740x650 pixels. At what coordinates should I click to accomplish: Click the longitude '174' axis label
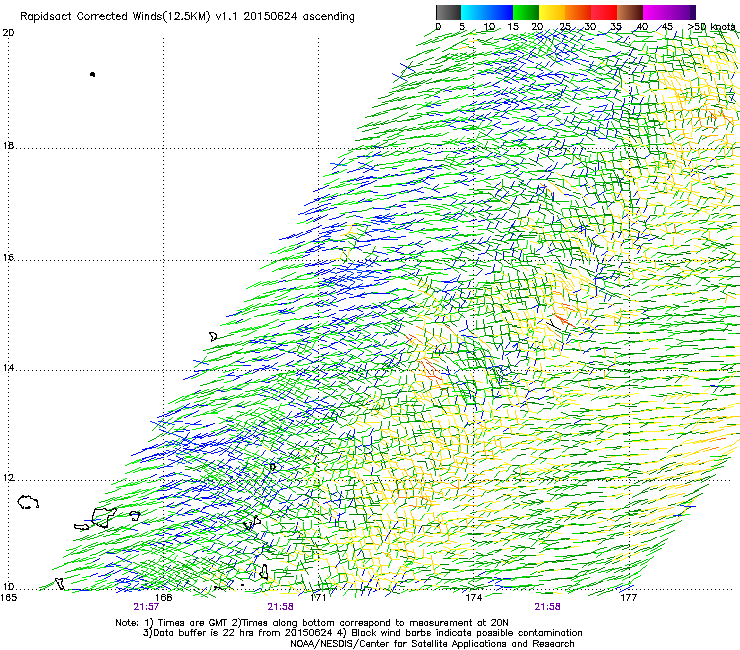point(473,598)
